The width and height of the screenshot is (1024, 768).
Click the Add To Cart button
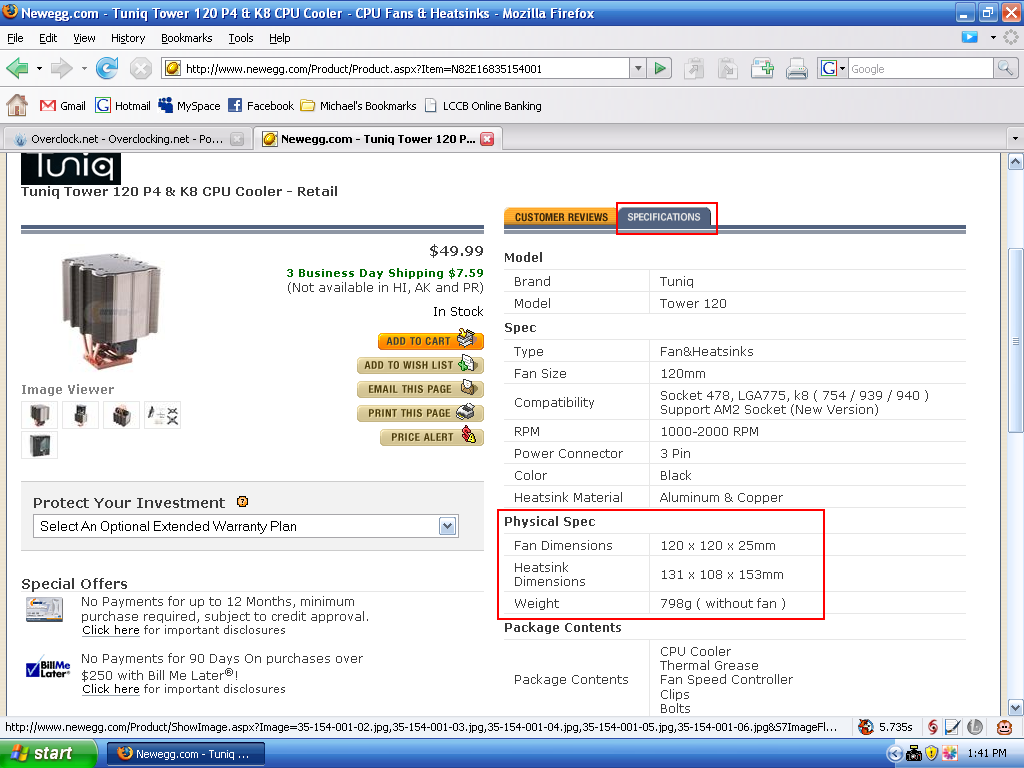431,340
